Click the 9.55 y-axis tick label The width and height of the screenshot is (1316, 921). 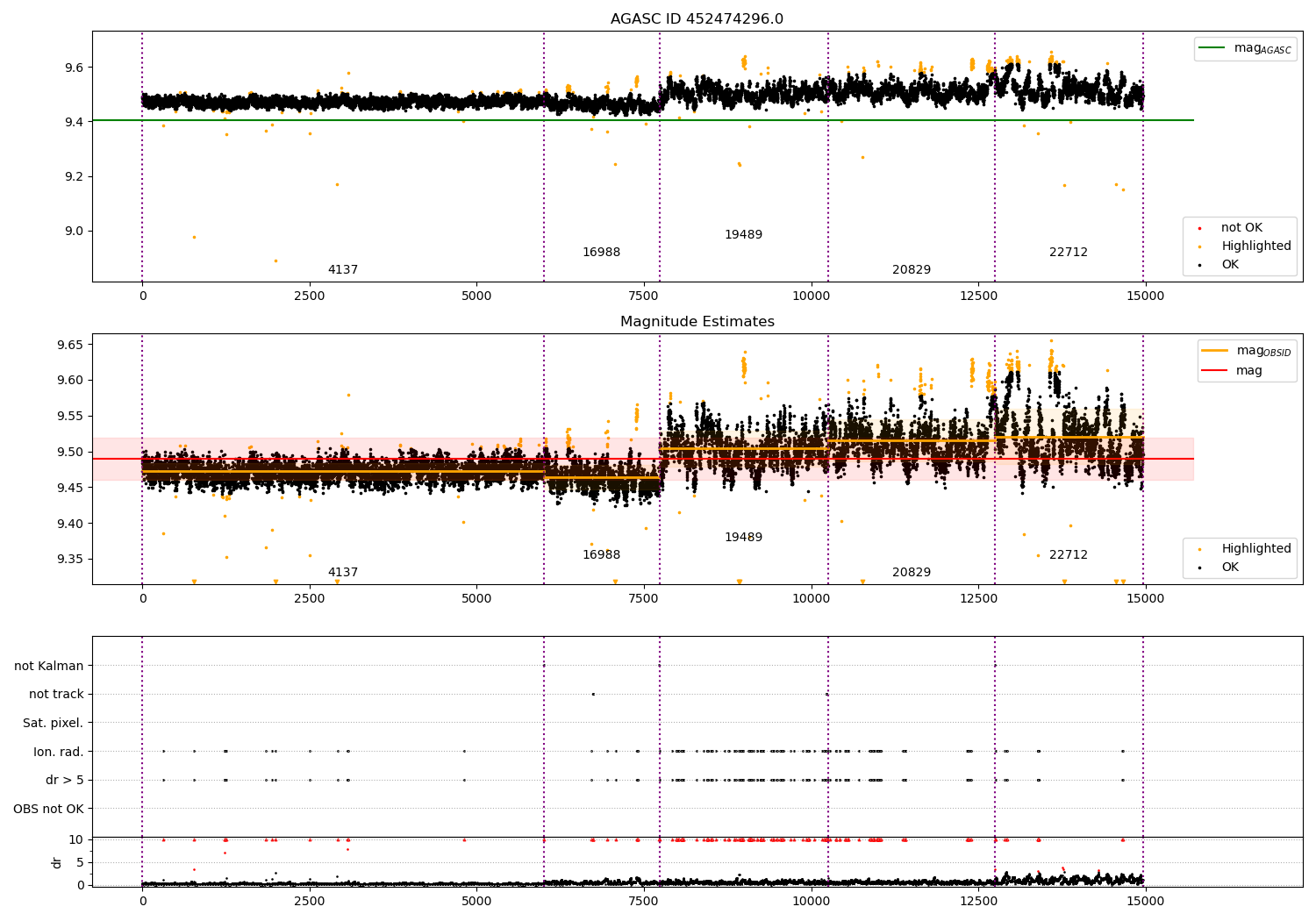(70, 417)
